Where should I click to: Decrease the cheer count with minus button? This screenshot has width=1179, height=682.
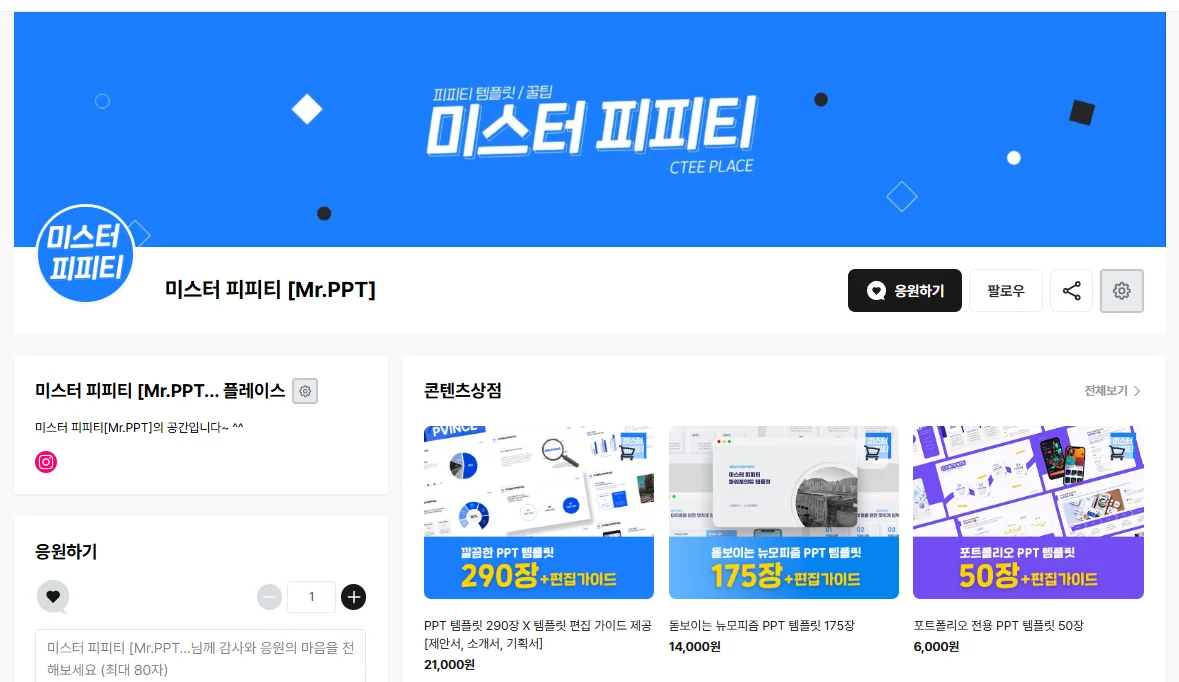(269, 597)
